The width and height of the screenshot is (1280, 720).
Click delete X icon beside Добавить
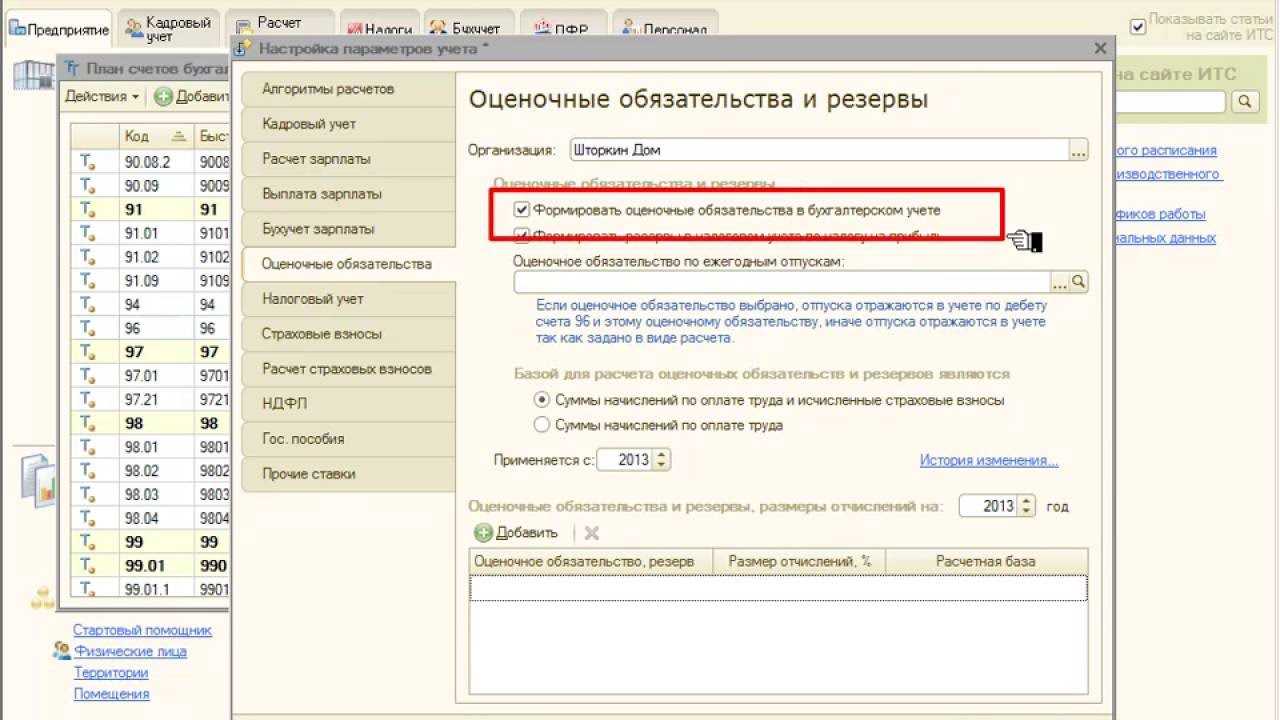[x=591, y=533]
